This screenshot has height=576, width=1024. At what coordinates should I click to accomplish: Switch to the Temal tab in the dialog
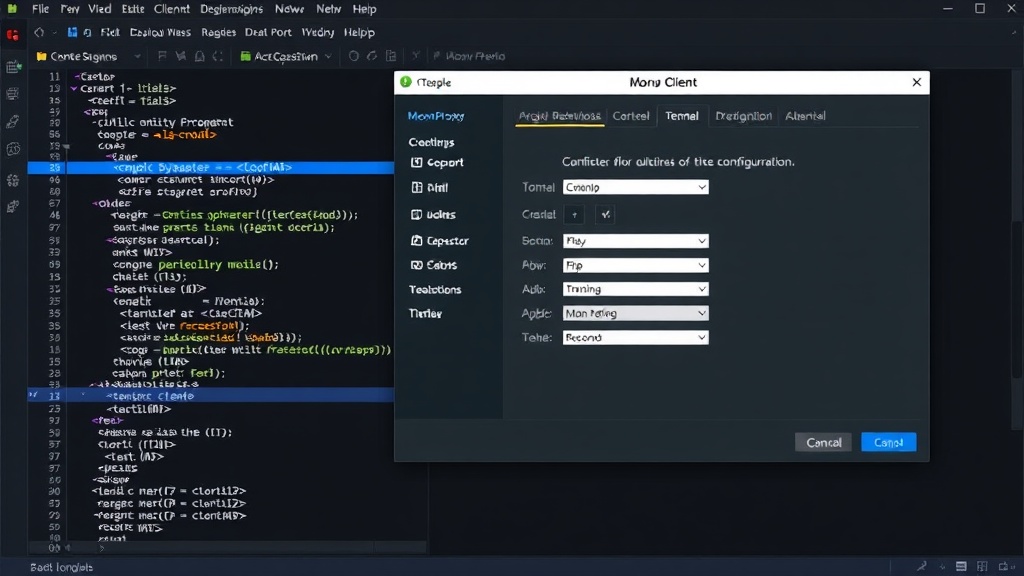click(682, 116)
